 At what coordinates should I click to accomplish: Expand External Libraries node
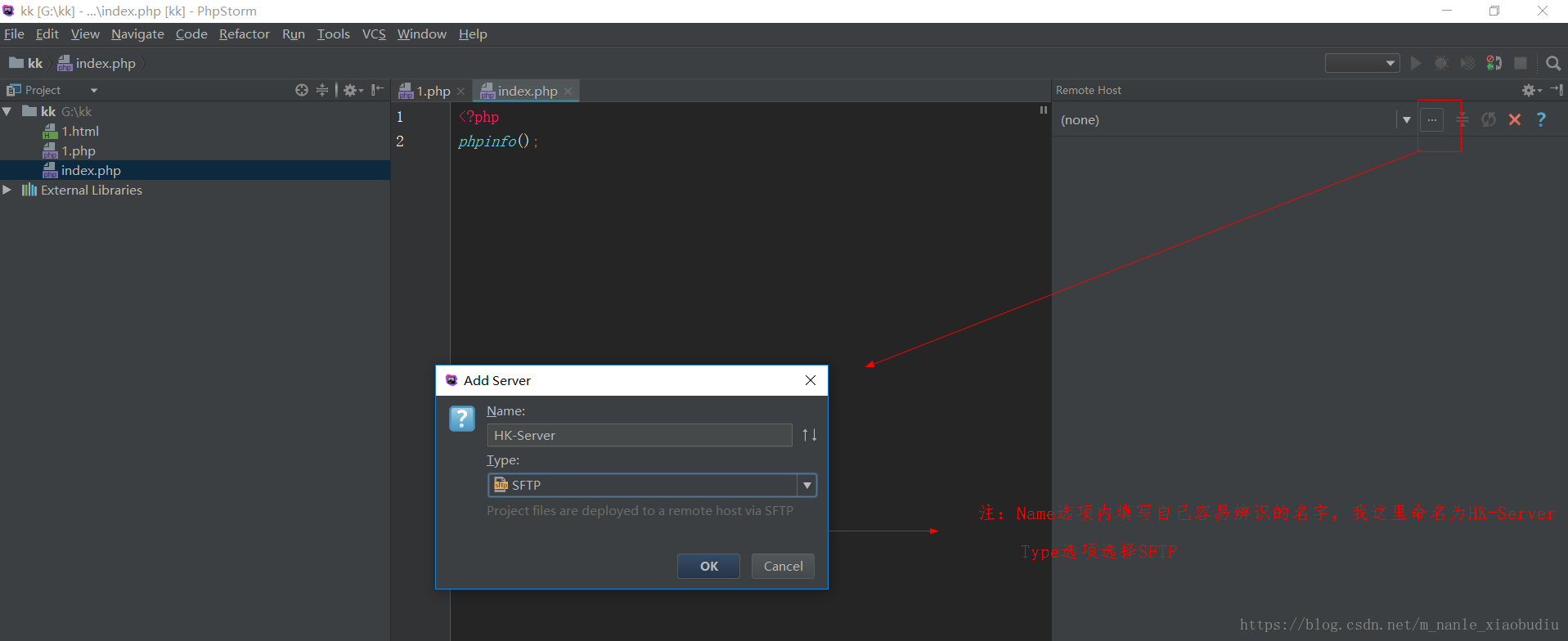point(7,190)
